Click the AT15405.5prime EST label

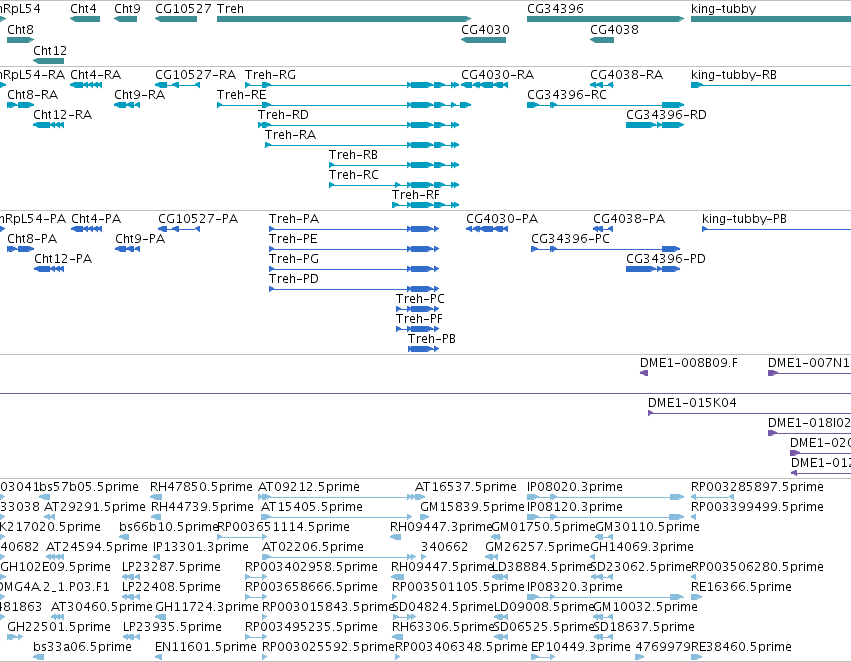[x=312, y=507]
